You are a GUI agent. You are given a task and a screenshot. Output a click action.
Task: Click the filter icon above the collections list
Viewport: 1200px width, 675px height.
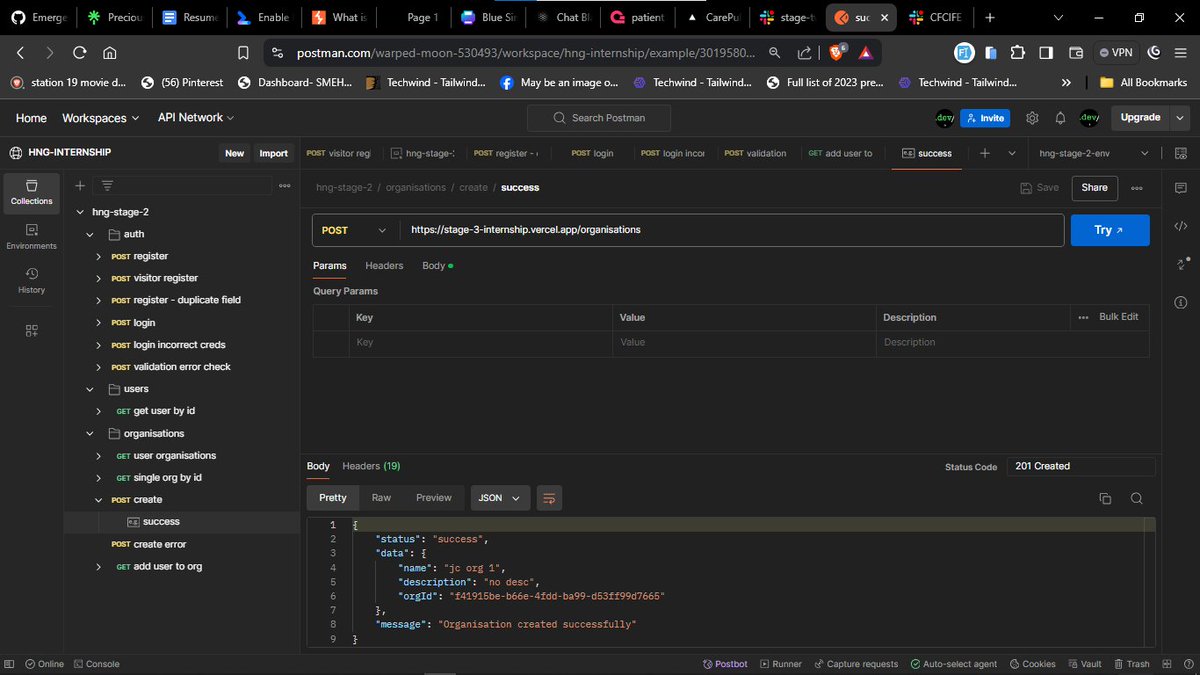pyautogui.click(x=107, y=186)
